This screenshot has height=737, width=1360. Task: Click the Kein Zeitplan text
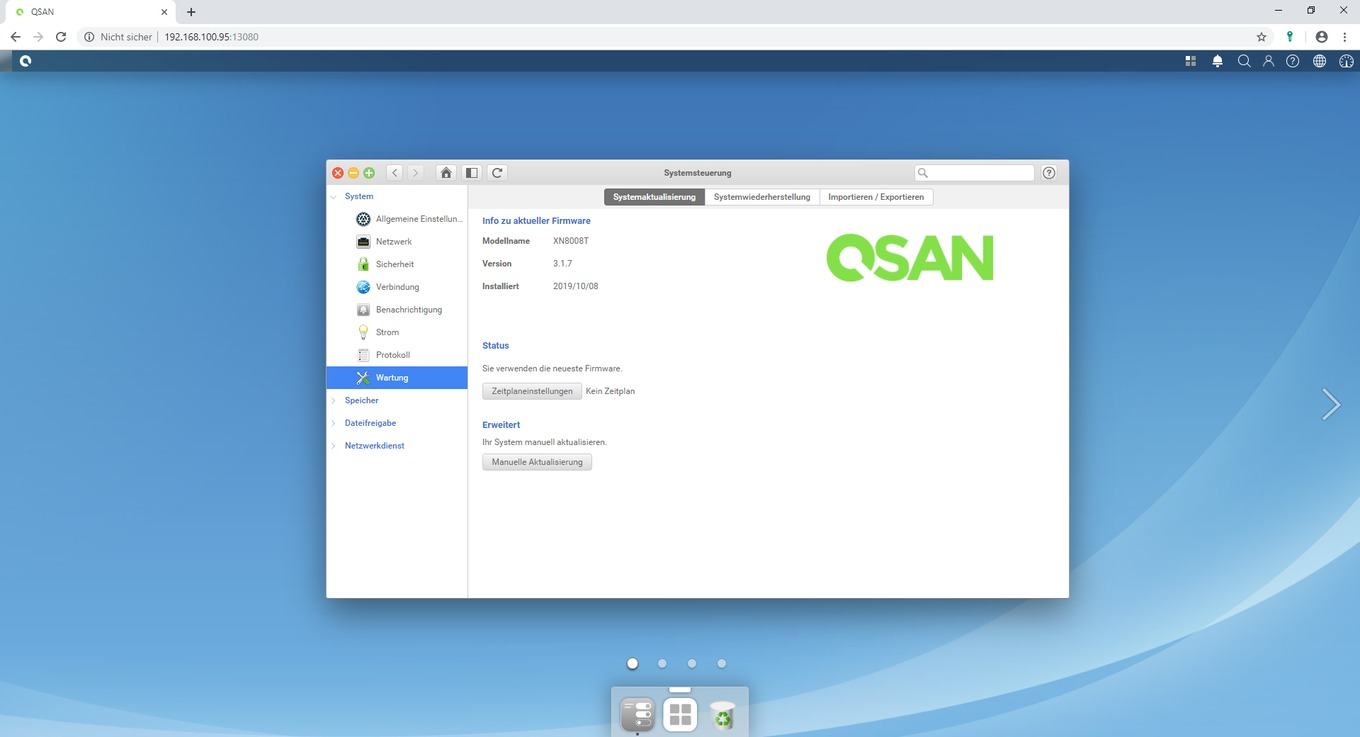pos(610,391)
